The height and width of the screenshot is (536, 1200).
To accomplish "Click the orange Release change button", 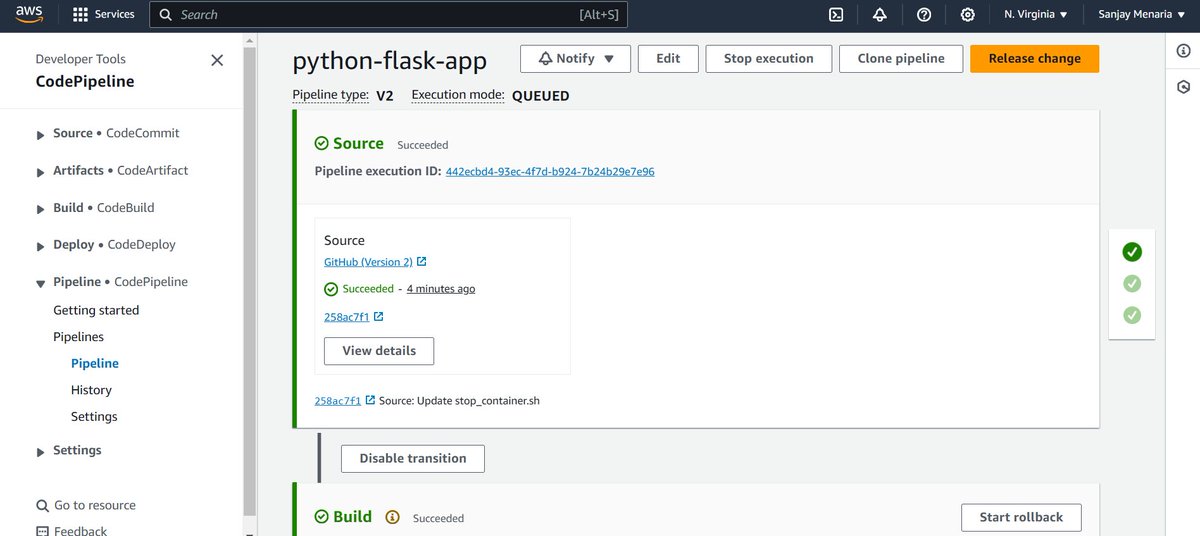I will pos(1034,59).
